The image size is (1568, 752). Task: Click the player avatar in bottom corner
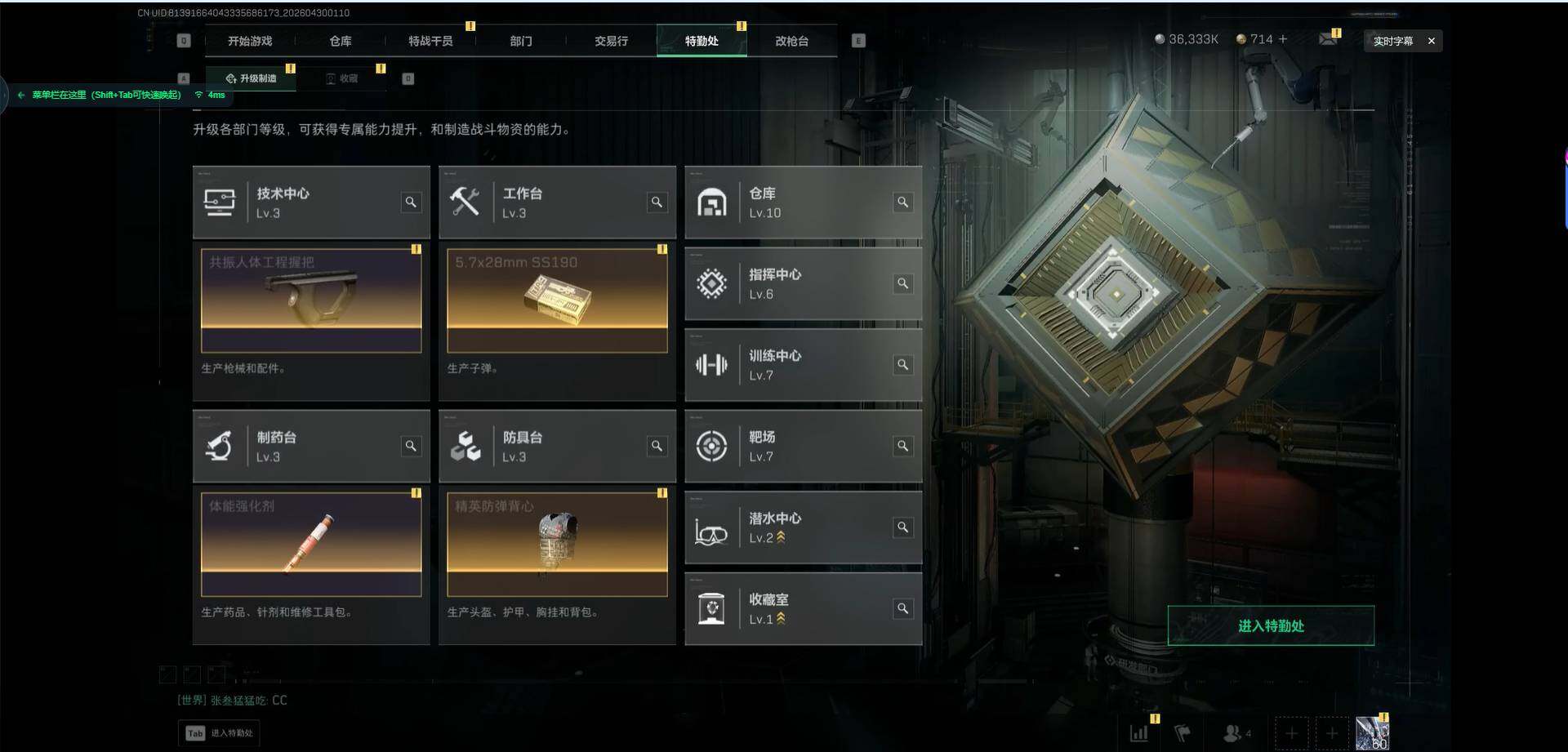(1372, 733)
